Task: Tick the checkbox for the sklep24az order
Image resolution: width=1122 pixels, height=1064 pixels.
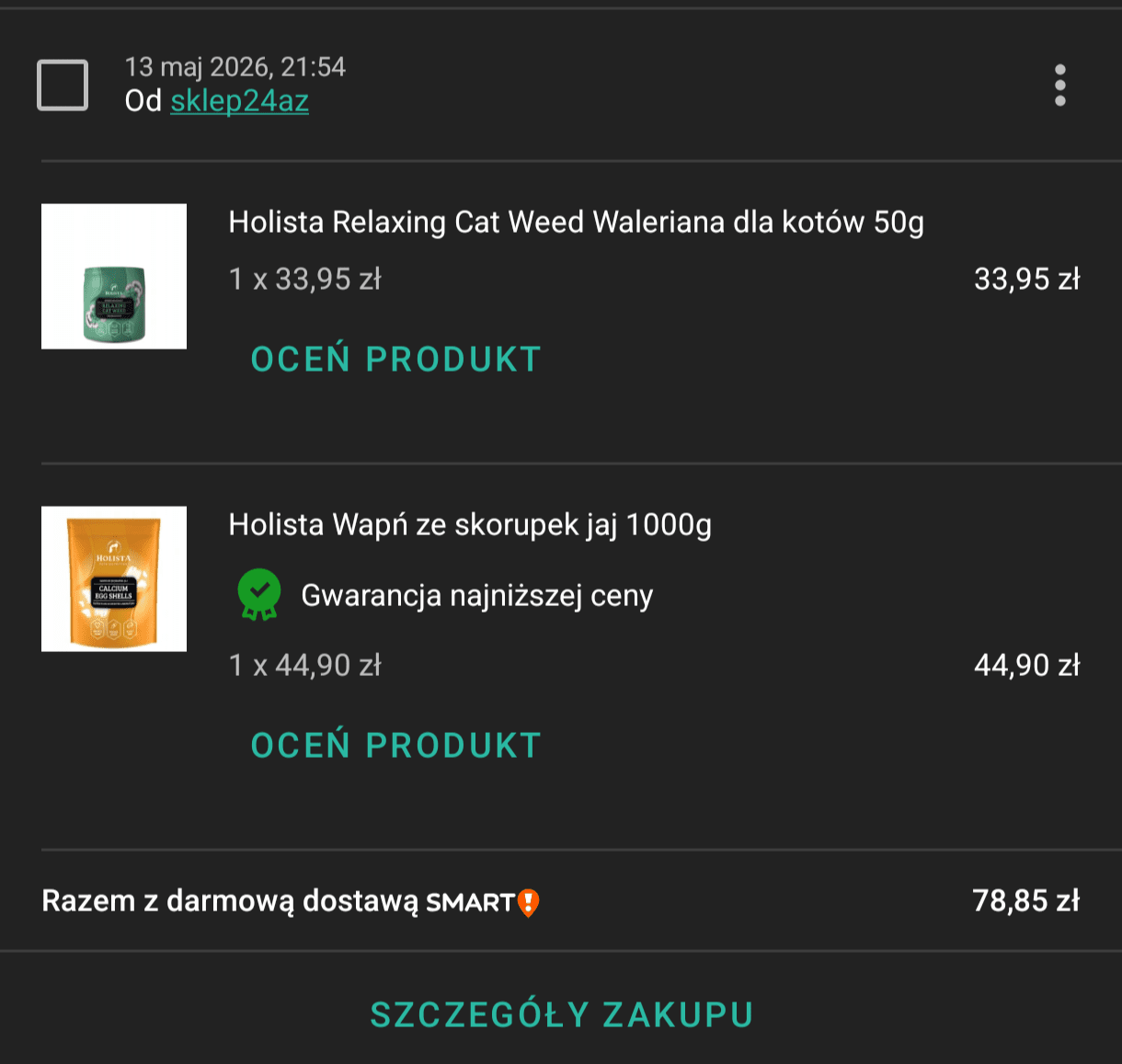Action: pos(63,85)
